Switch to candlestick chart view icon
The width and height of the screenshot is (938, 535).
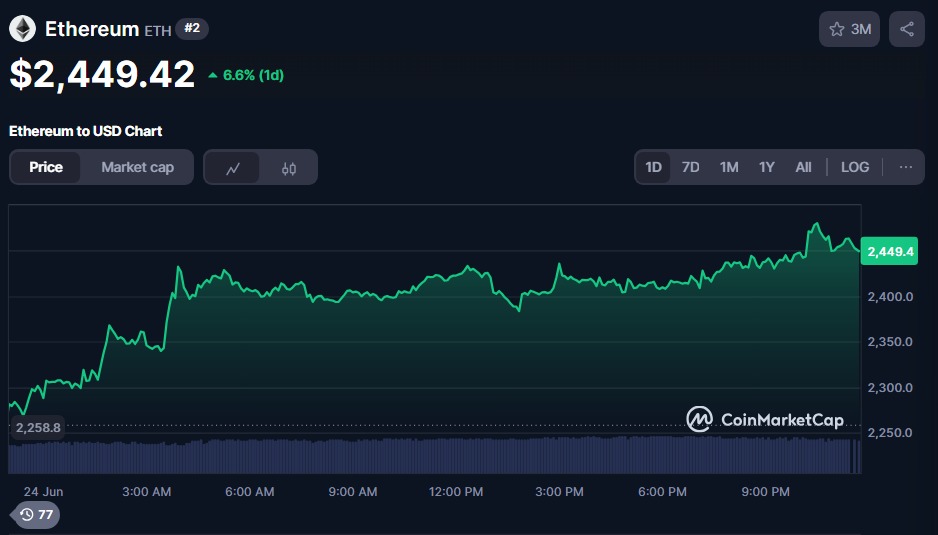click(x=289, y=168)
